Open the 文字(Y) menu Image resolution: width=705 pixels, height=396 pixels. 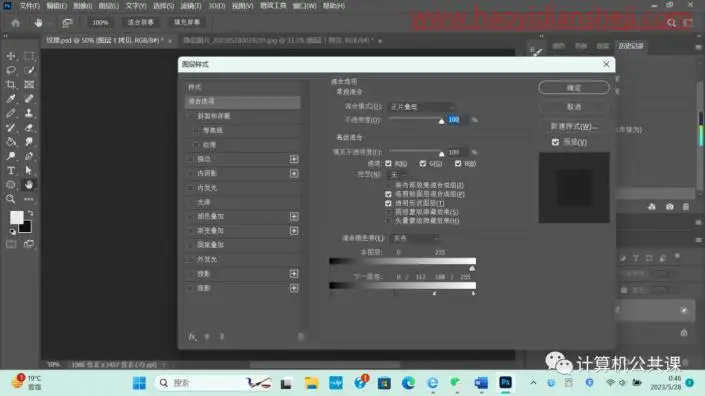click(x=136, y=6)
